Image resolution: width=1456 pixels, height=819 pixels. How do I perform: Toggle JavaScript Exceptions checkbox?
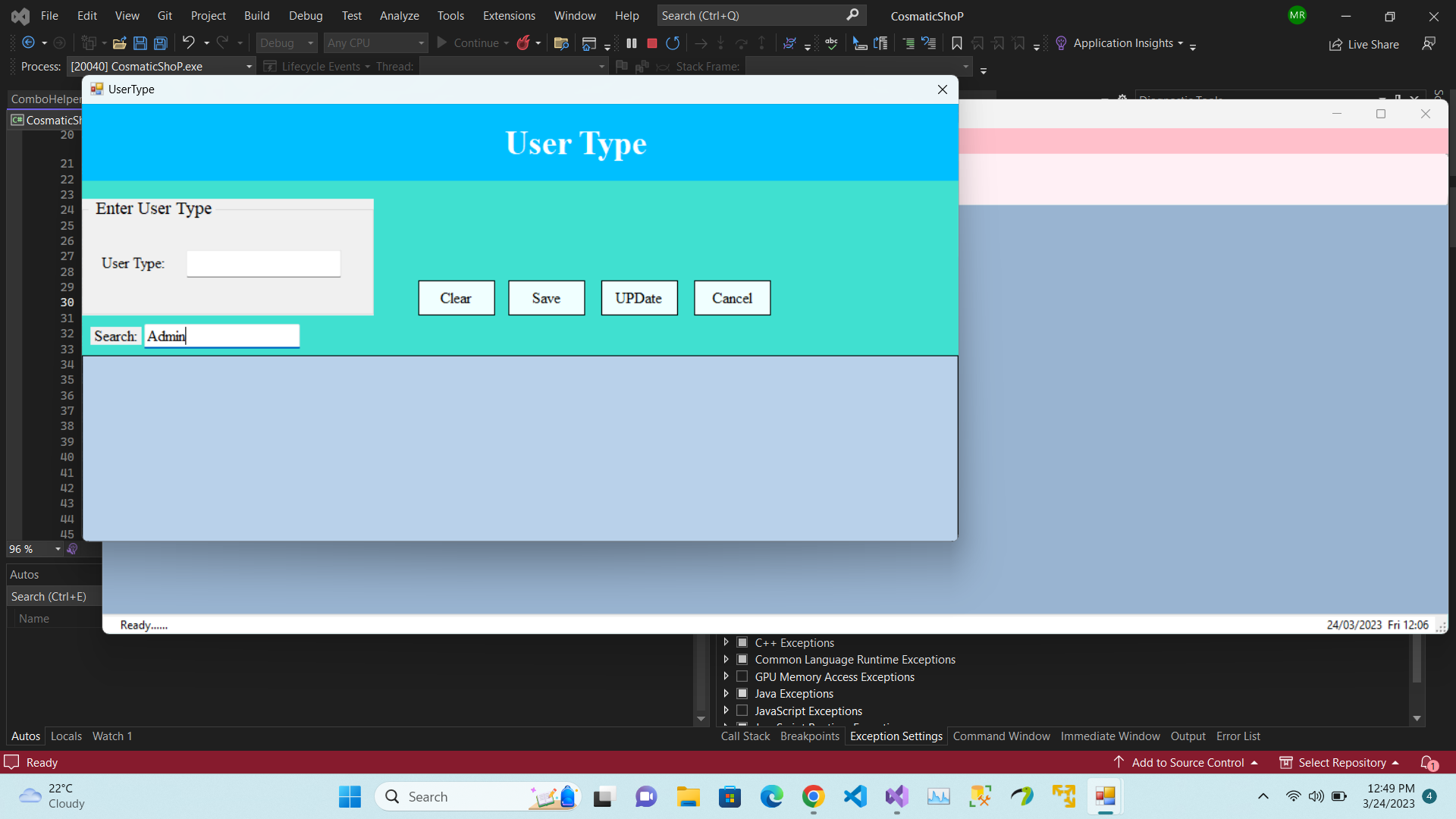click(742, 711)
